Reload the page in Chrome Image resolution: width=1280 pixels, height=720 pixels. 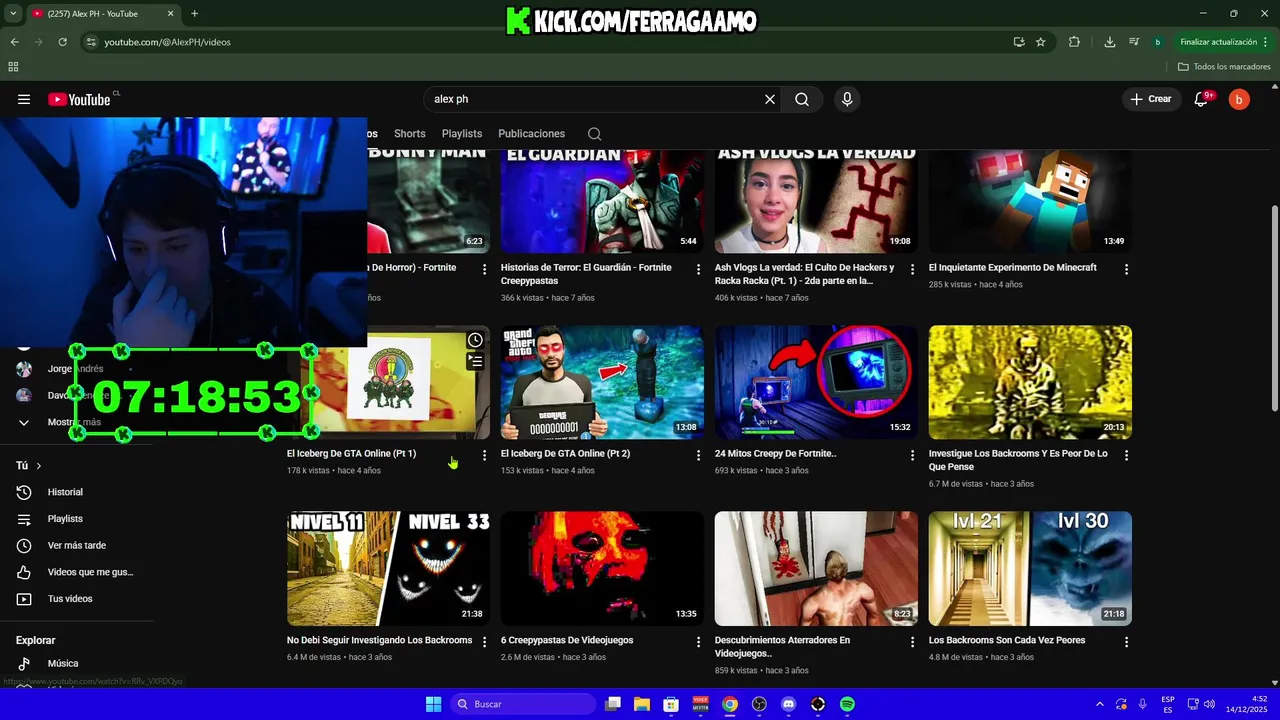tap(62, 42)
